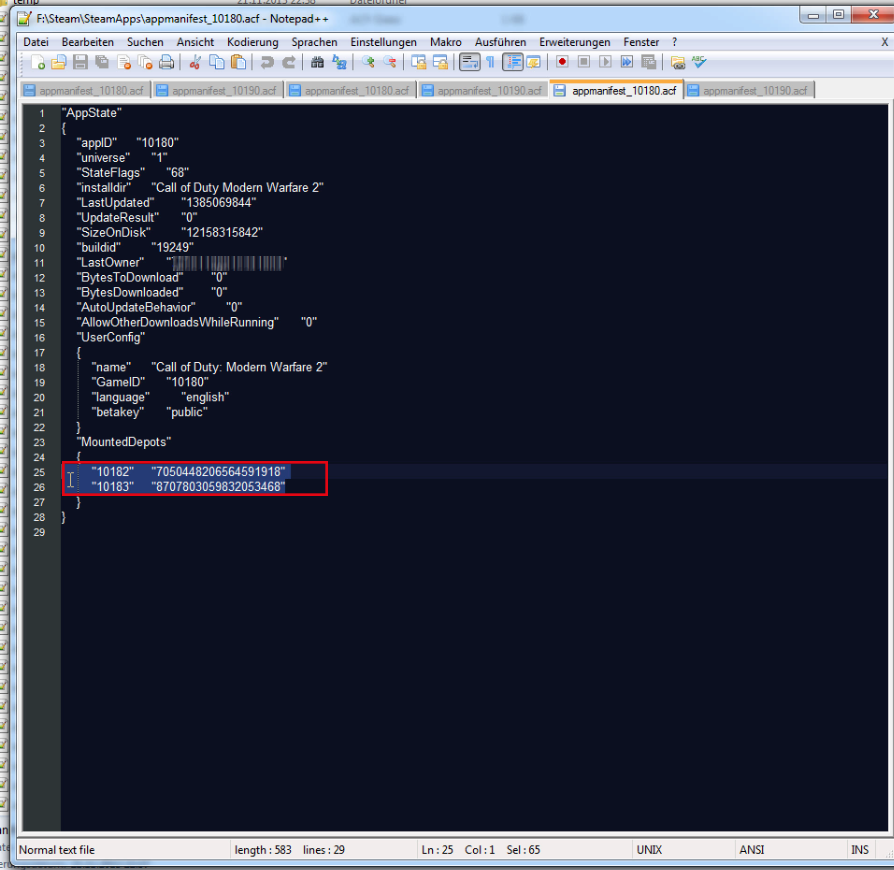Open a file using the folder icon
This screenshot has height=870, width=894.
pos(59,62)
